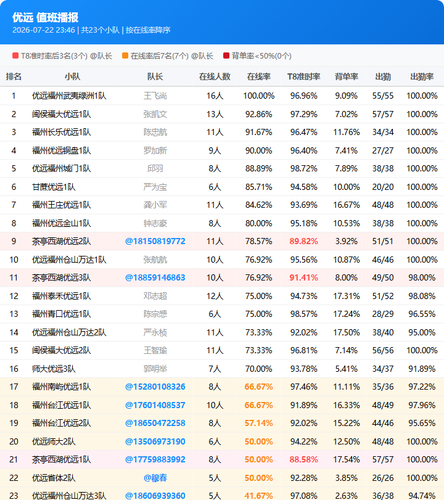Select team name 闽侯福大优远1队
The image size is (444, 500).
coord(61,114)
